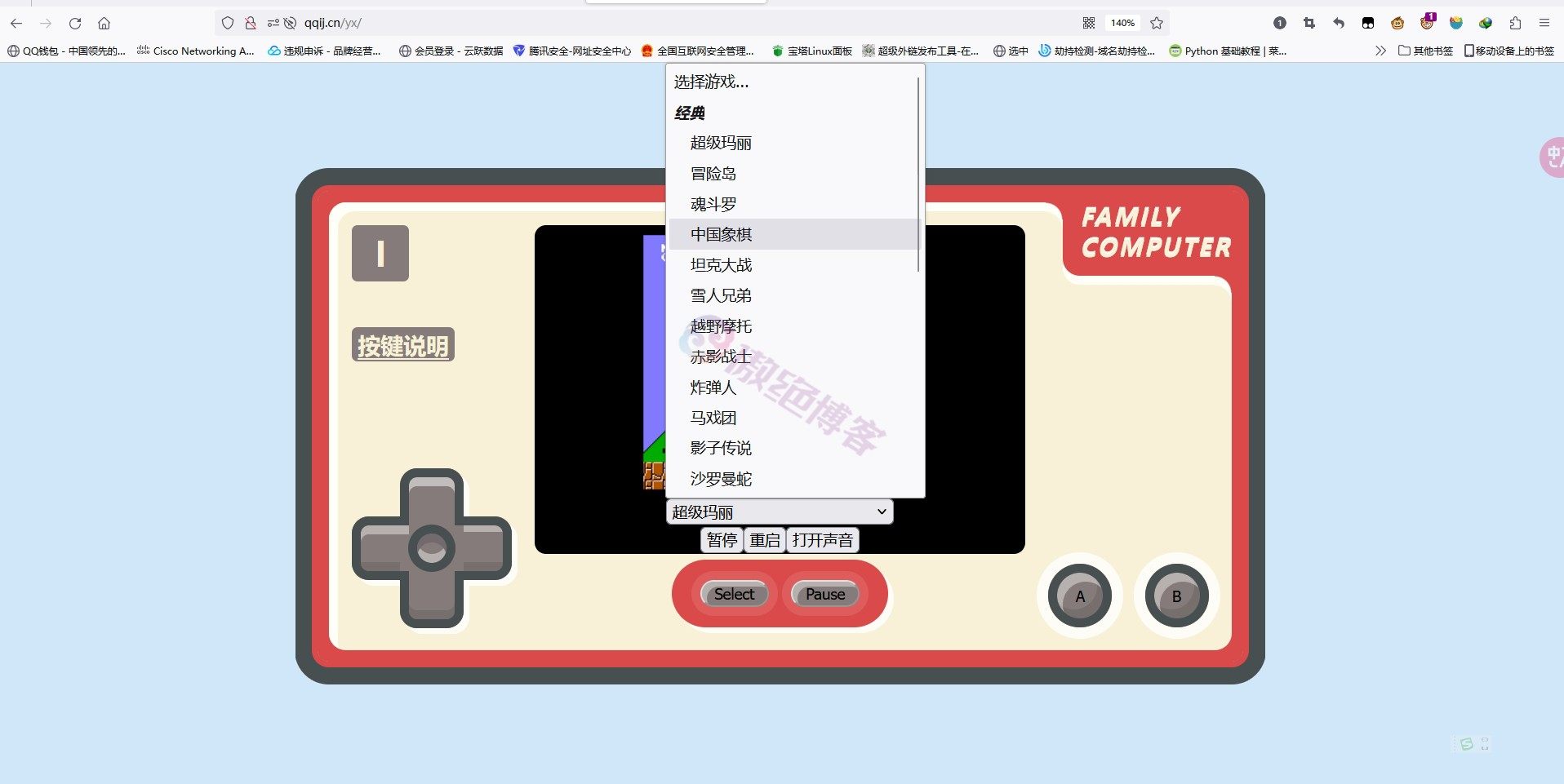Screen dimensions: 1564x784
Task: Open the Tampermonkey extension icon
Action: 1368,23
